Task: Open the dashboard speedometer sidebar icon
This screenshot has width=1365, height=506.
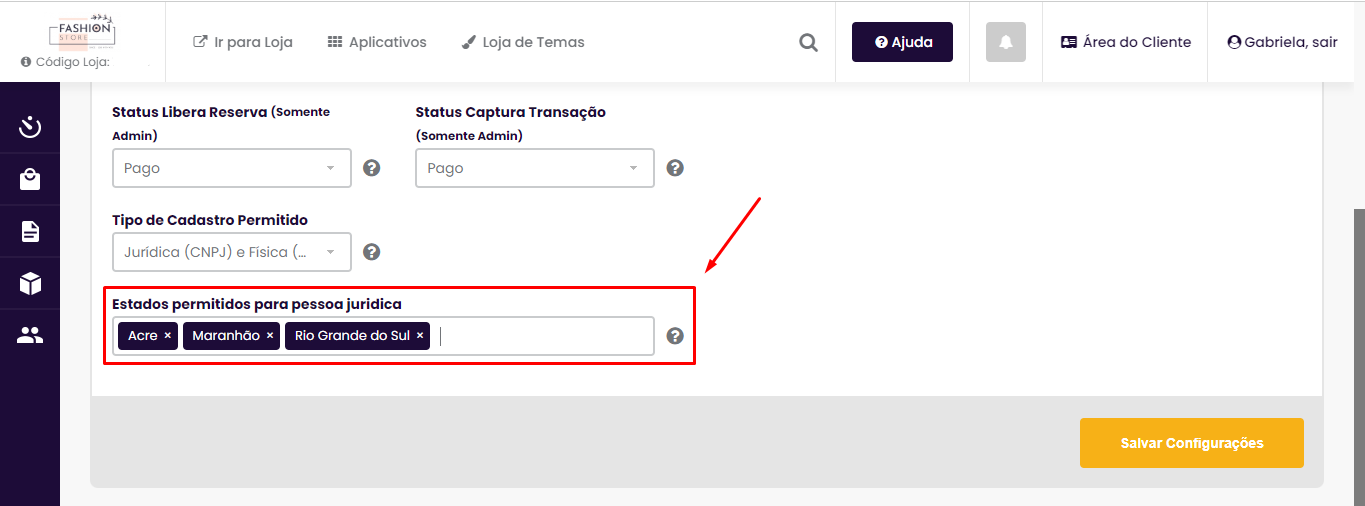Action: click(x=30, y=127)
